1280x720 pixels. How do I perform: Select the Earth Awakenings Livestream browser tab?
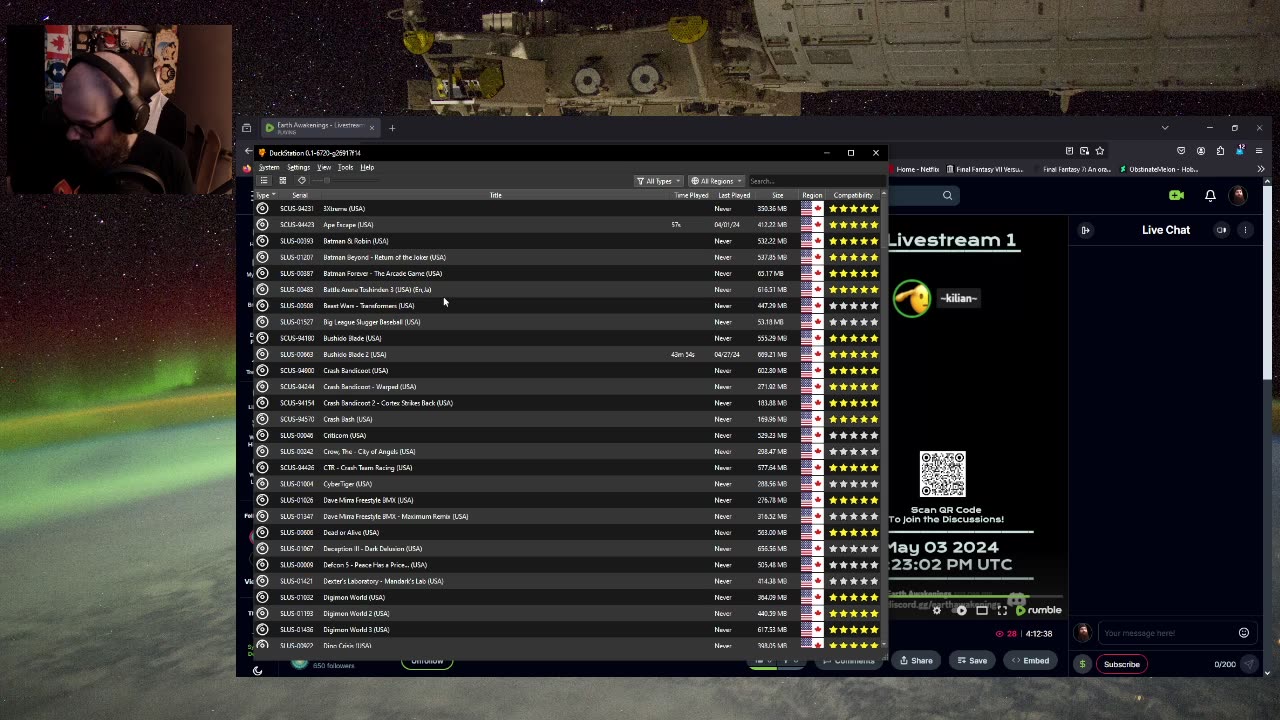319,127
